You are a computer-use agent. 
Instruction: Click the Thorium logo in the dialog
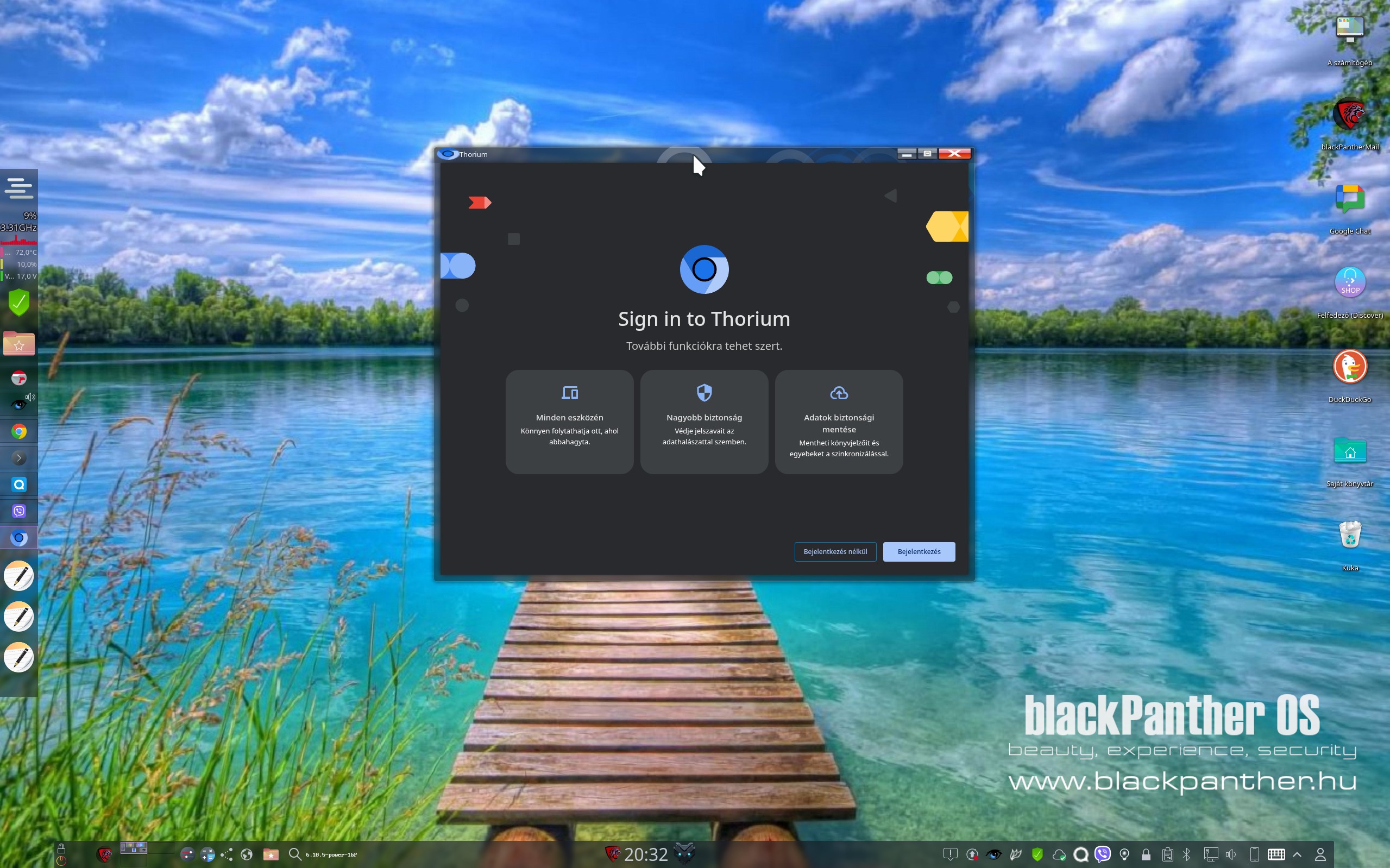tap(703, 269)
